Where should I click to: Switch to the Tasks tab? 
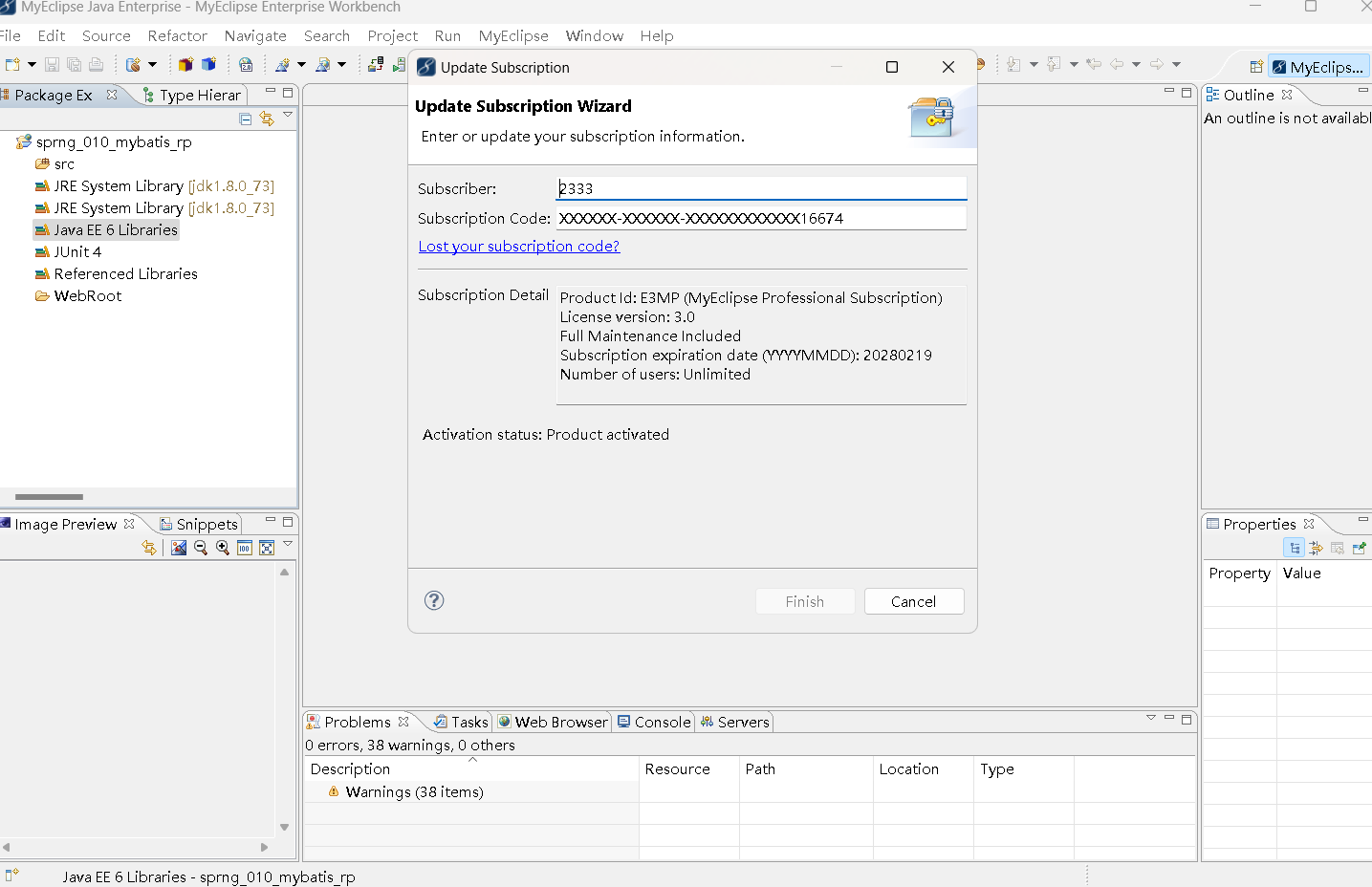pos(461,722)
